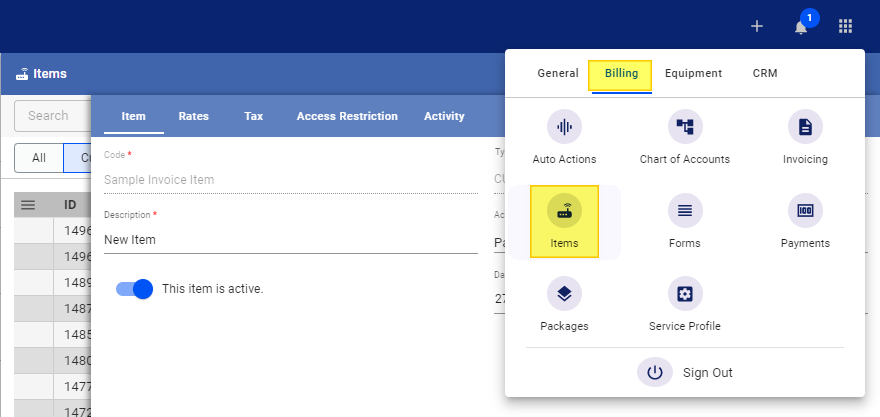Open the Auto Actions module
This screenshot has height=417, width=880.
[x=564, y=127]
